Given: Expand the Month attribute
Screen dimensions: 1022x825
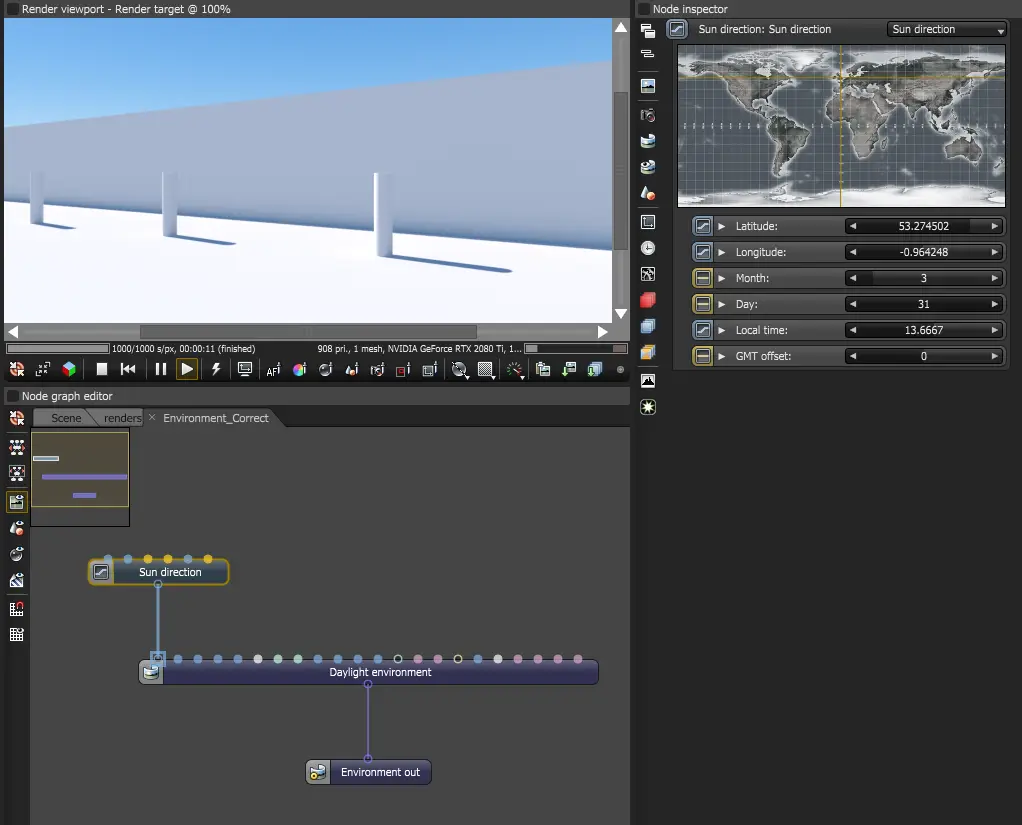Looking at the screenshot, I should 722,278.
